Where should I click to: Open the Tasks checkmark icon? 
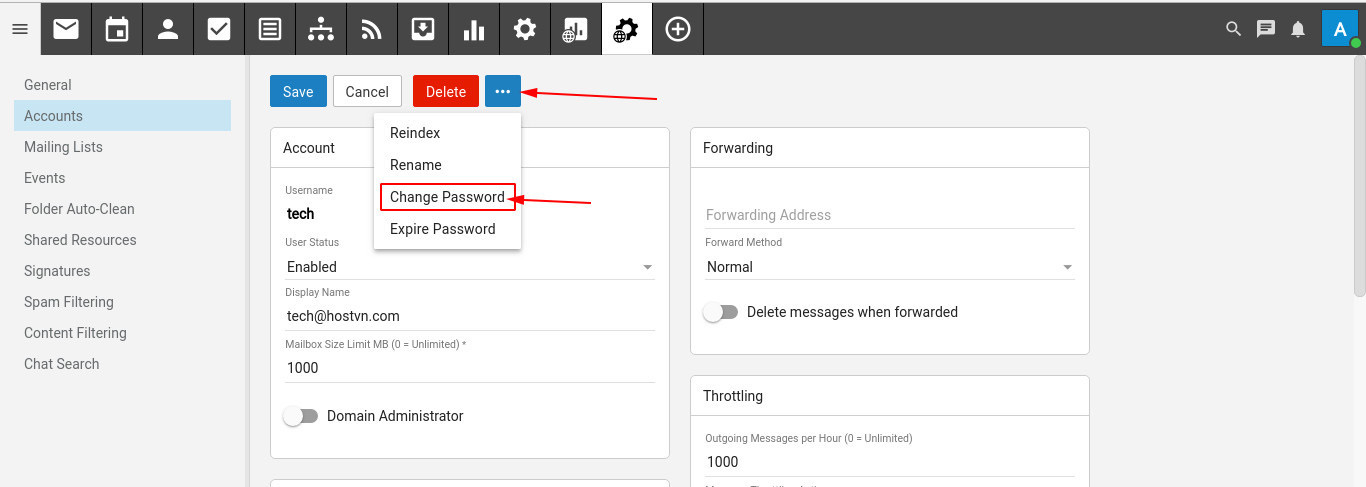point(219,29)
